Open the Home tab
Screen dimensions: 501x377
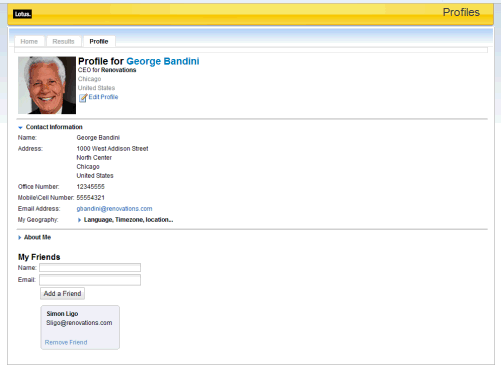29,41
